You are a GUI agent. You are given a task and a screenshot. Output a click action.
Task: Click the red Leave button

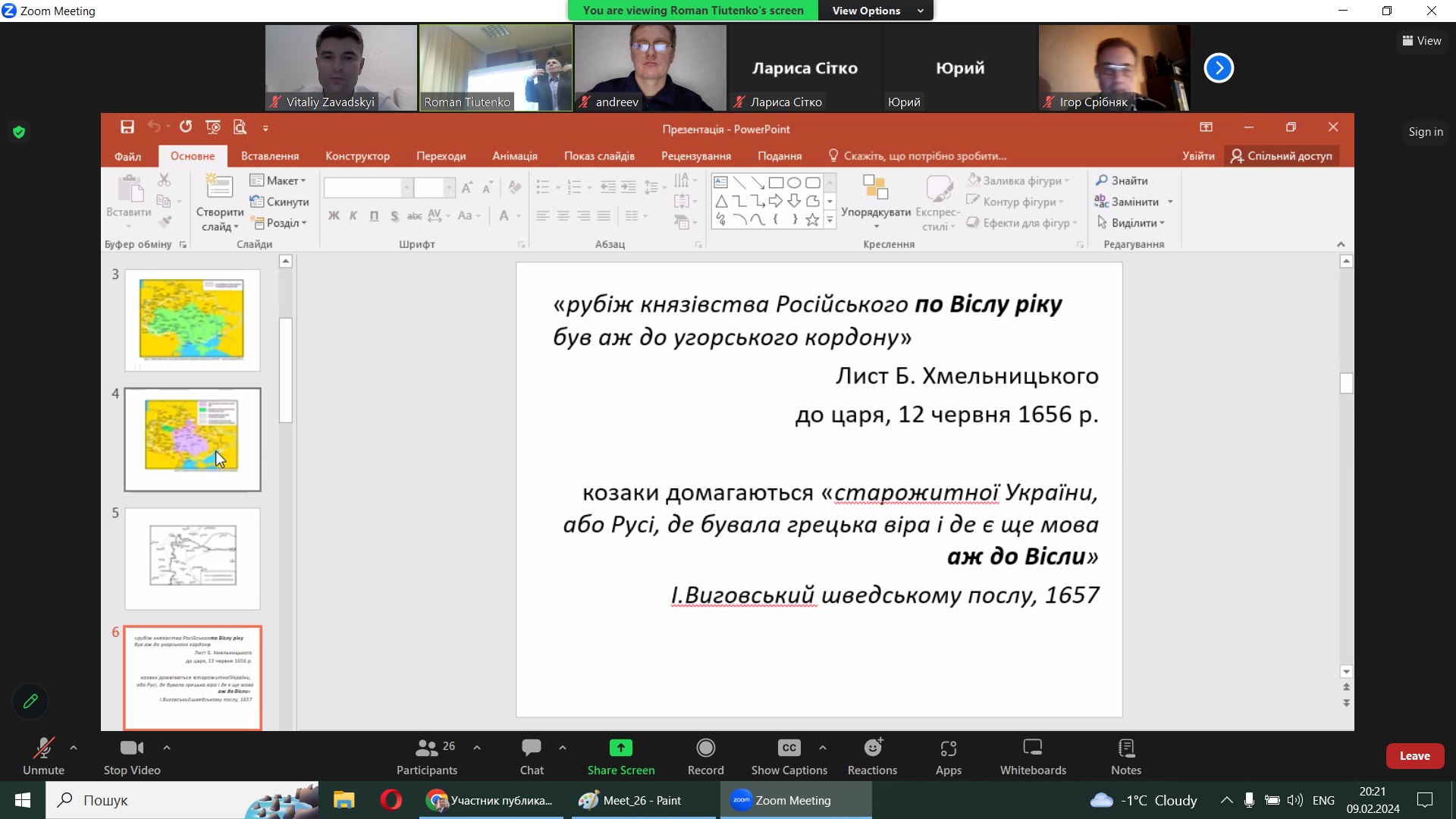[1414, 756]
